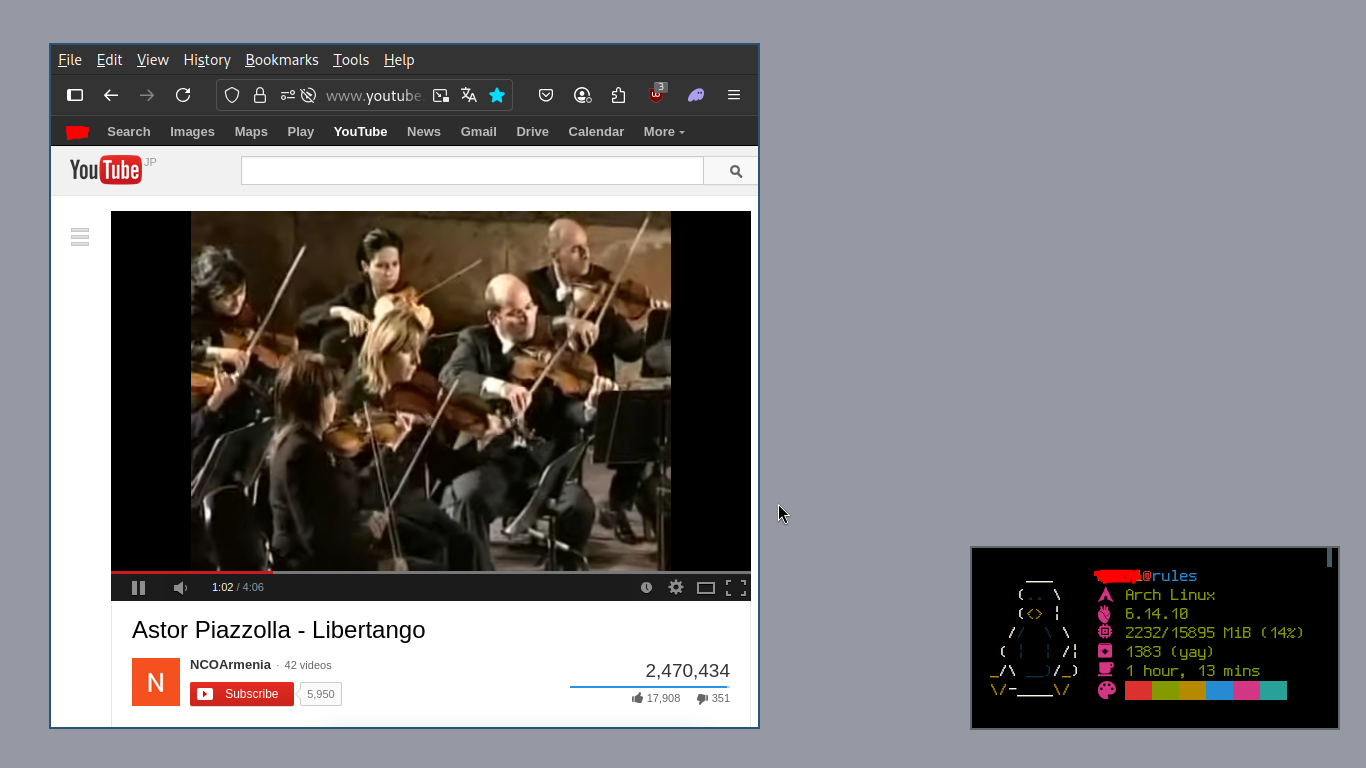Toggle theater mode on the player
1366x768 pixels.
point(706,588)
